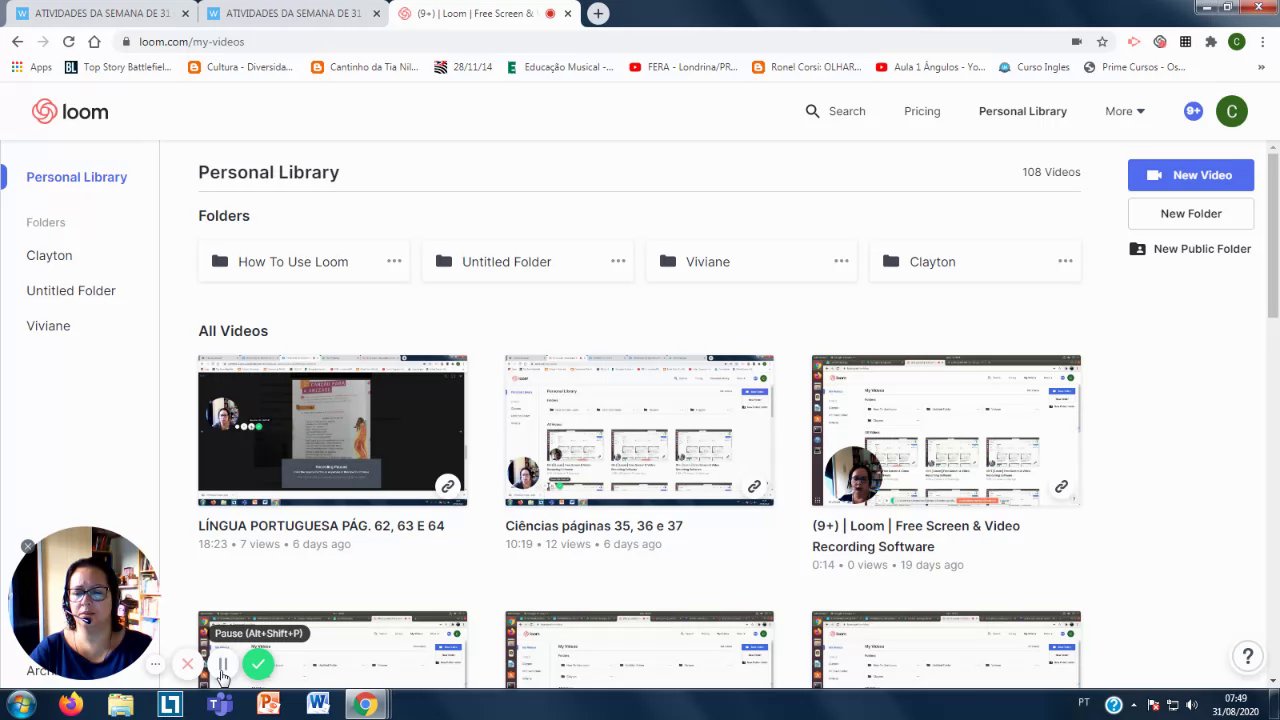The width and height of the screenshot is (1280, 720).
Task: Go back in the browser
Action: pos(17,41)
